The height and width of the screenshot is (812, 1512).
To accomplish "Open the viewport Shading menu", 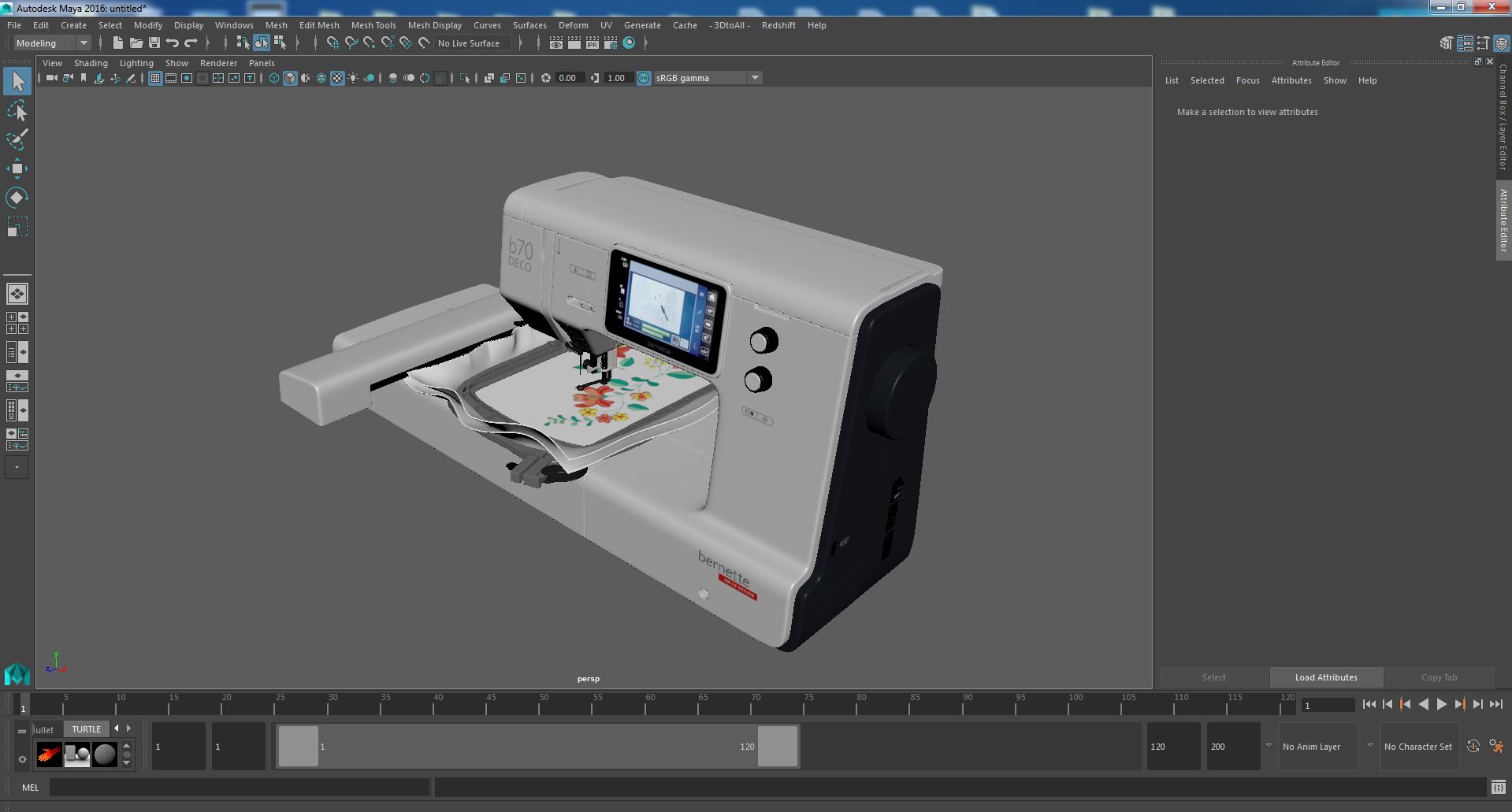I will coord(91,63).
